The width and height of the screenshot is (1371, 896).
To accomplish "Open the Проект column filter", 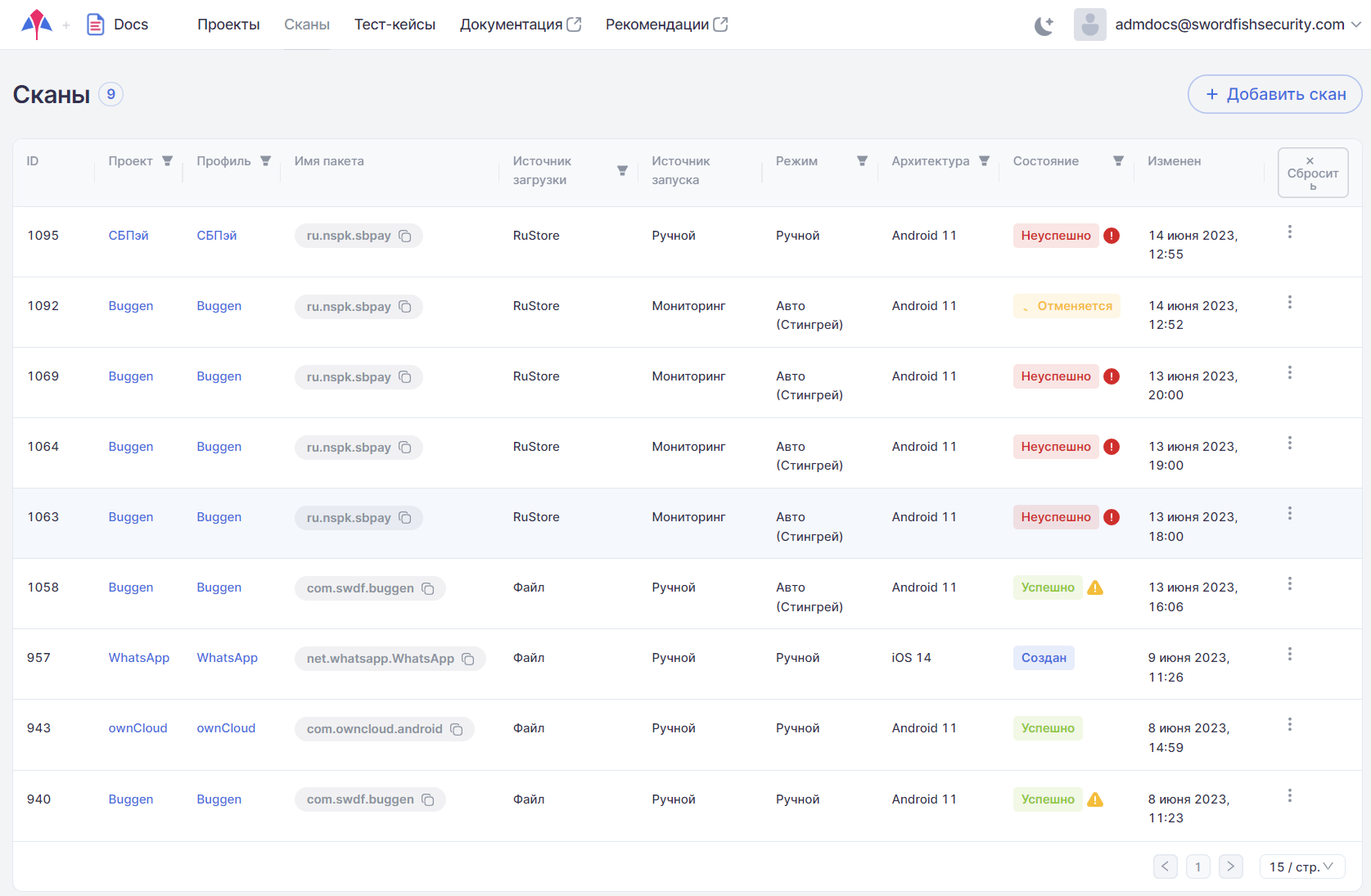I will tap(167, 161).
